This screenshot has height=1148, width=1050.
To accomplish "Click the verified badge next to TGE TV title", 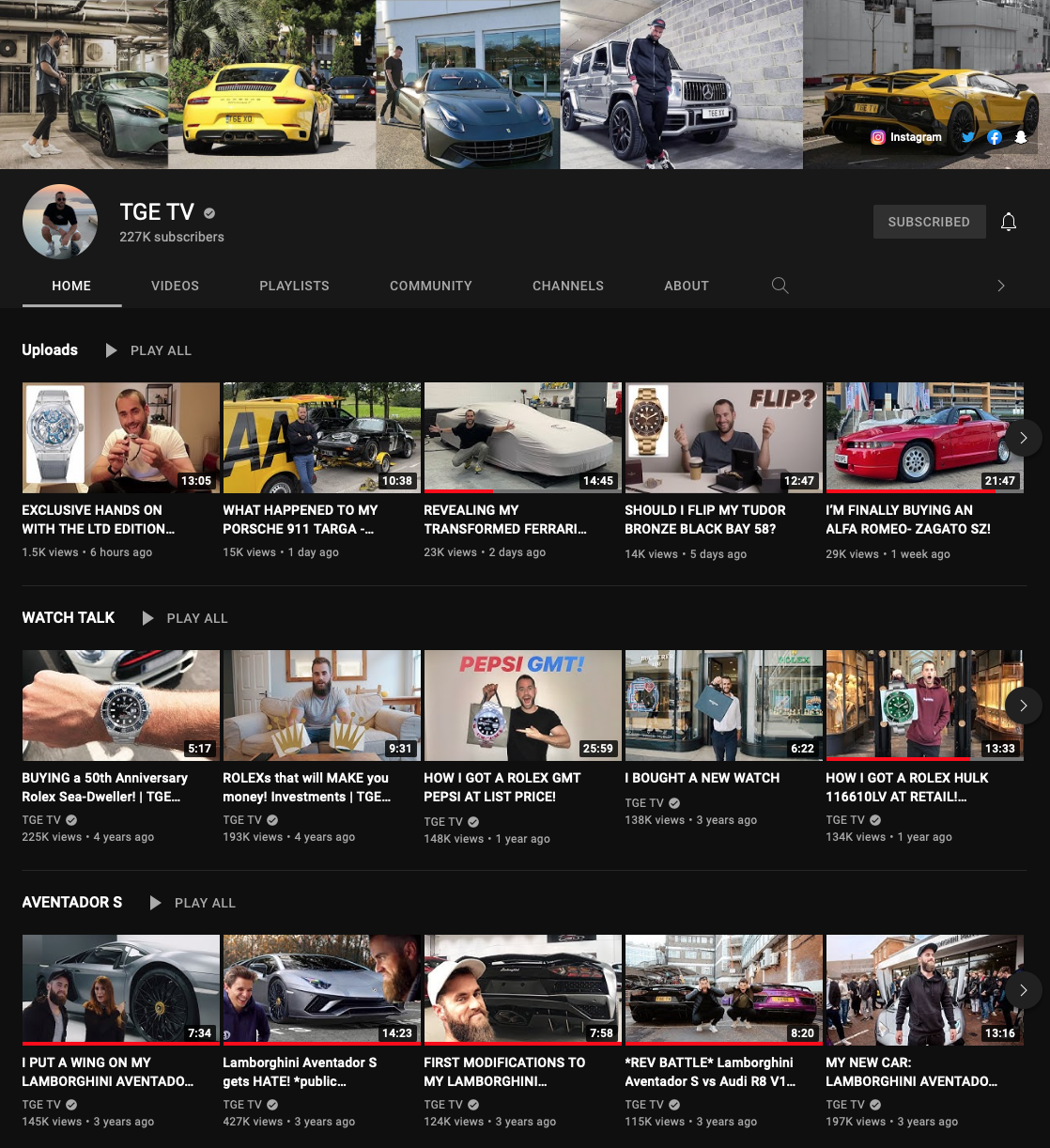I will [x=209, y=213].
